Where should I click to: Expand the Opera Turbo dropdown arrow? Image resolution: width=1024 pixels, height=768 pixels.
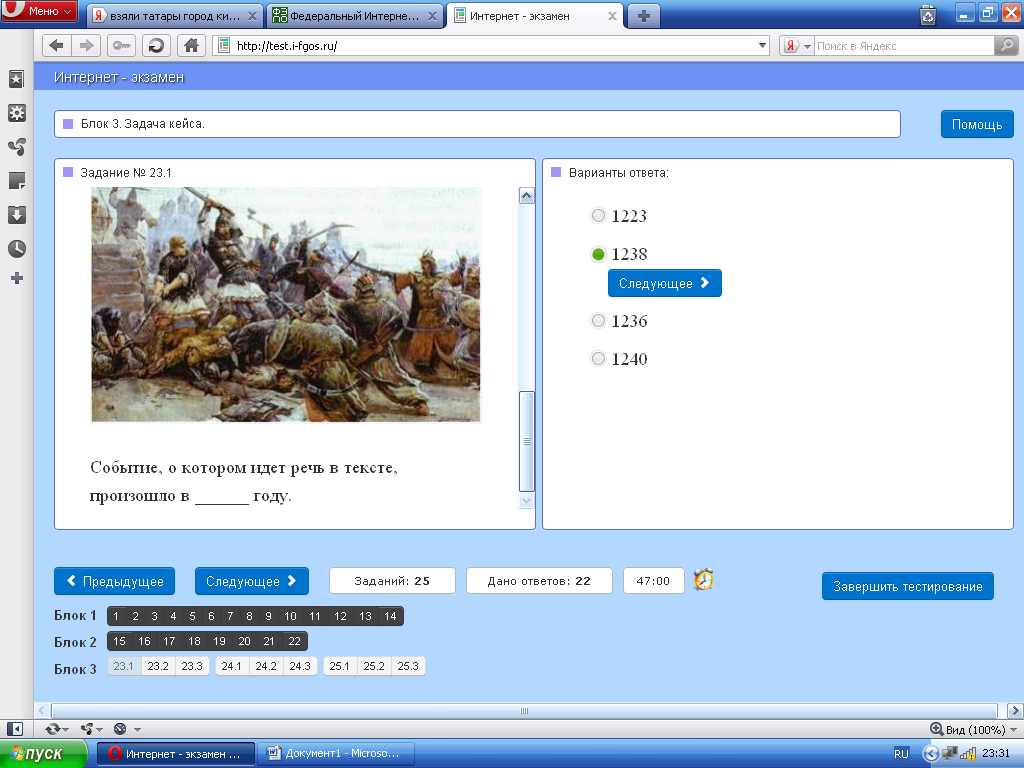pyautogui.click(x=137, y=729)
